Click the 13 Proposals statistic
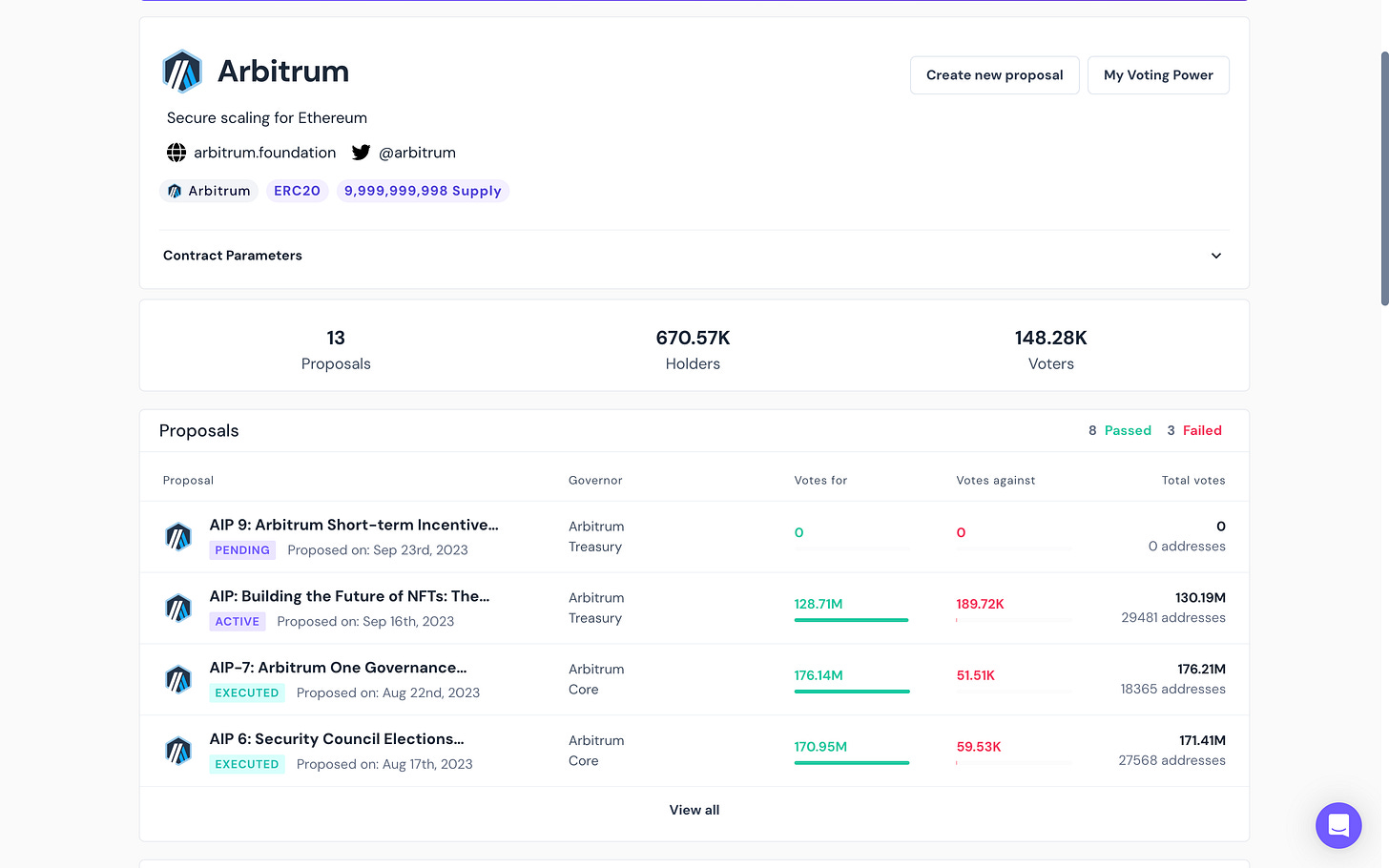The image size is (1389, 868). coord(336,350)
